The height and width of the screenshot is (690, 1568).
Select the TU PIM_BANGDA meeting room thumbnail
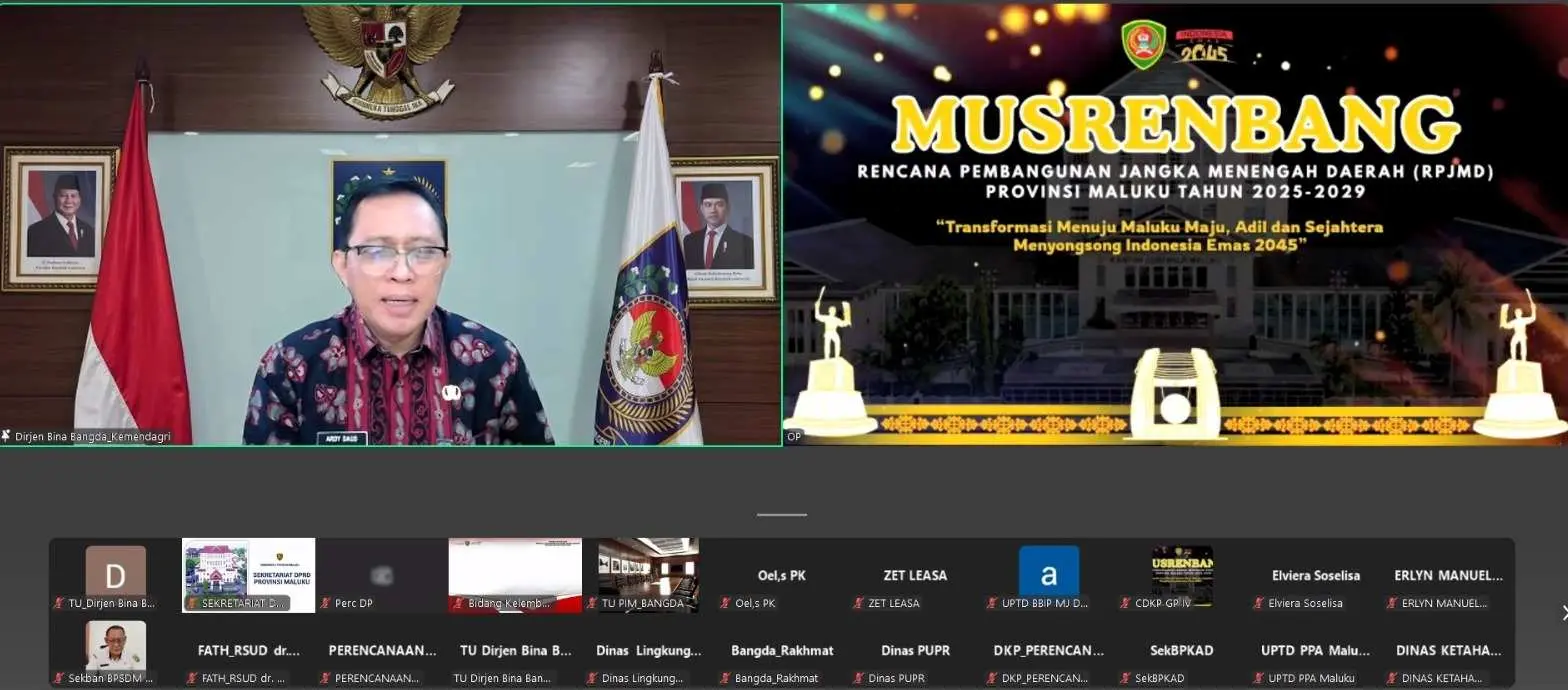point(648,568)
